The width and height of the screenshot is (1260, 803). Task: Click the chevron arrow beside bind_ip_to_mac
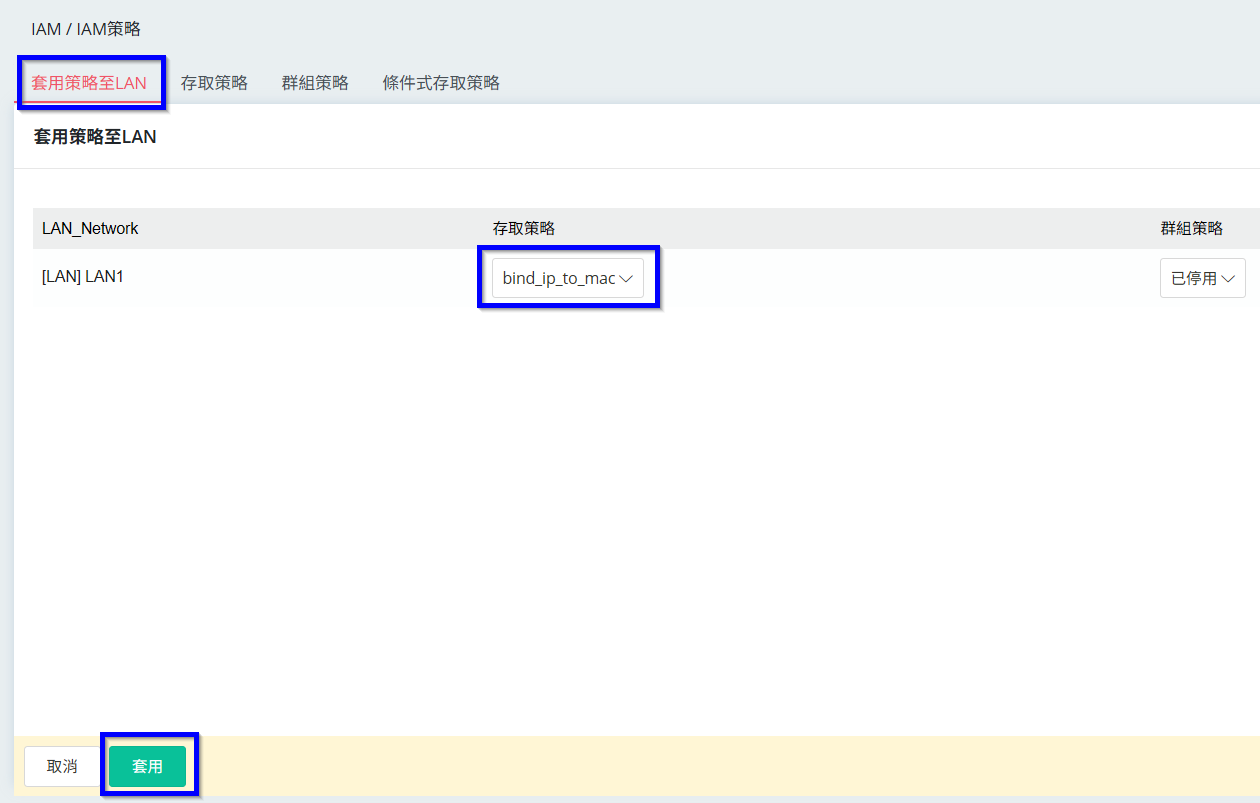[x=627, y=279]
